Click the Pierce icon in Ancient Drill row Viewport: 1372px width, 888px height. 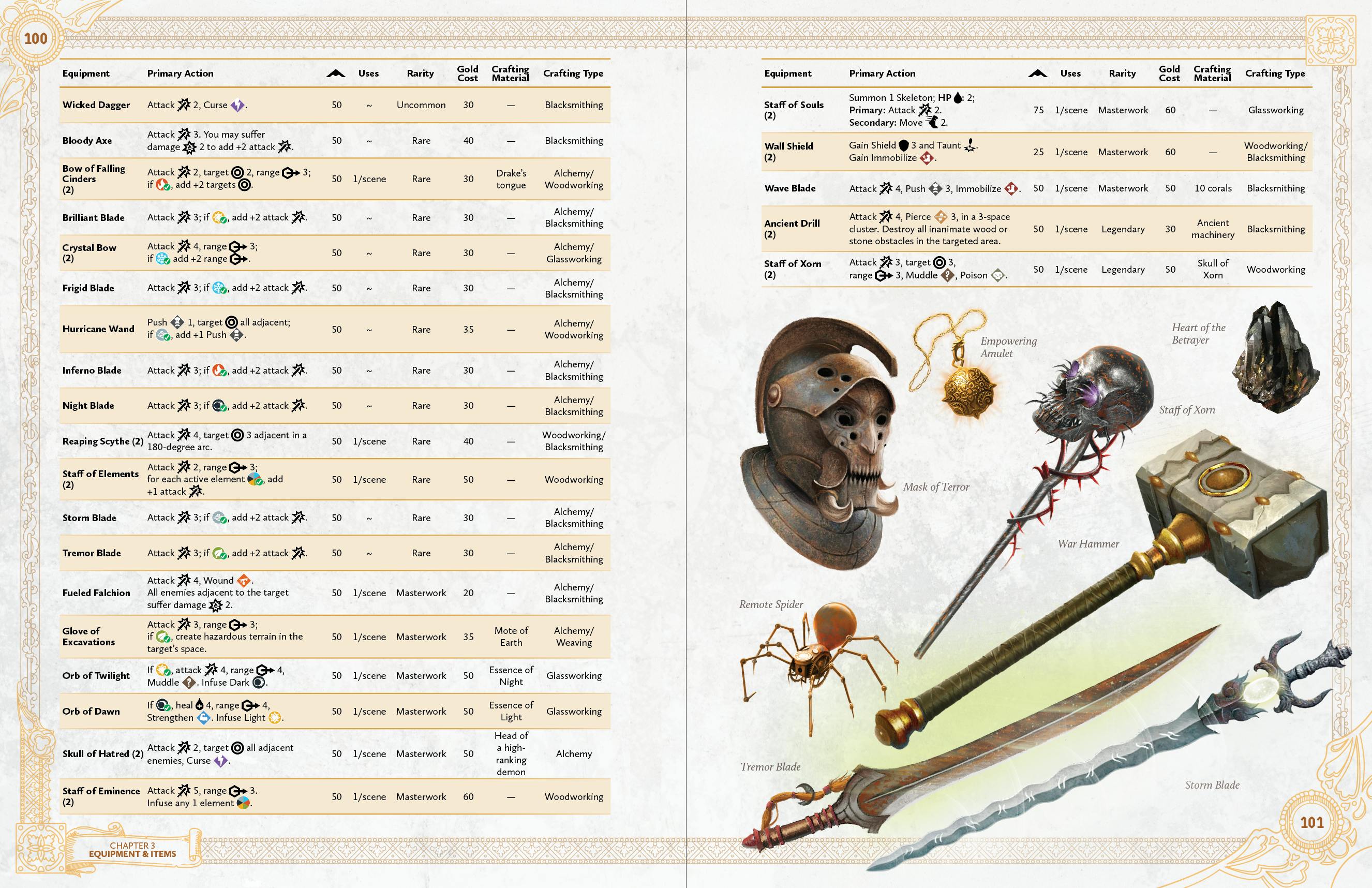[x=940, y=217]
